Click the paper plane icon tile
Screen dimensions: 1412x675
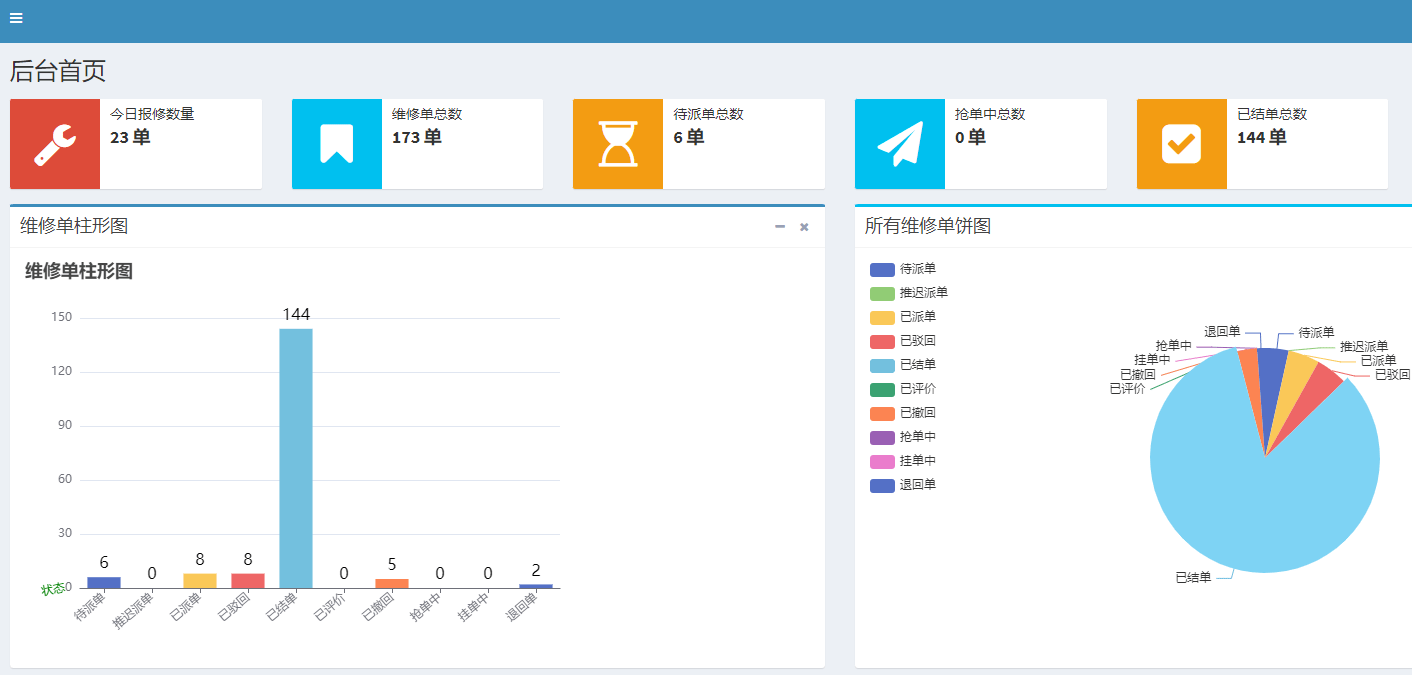(x=900, y=144)
